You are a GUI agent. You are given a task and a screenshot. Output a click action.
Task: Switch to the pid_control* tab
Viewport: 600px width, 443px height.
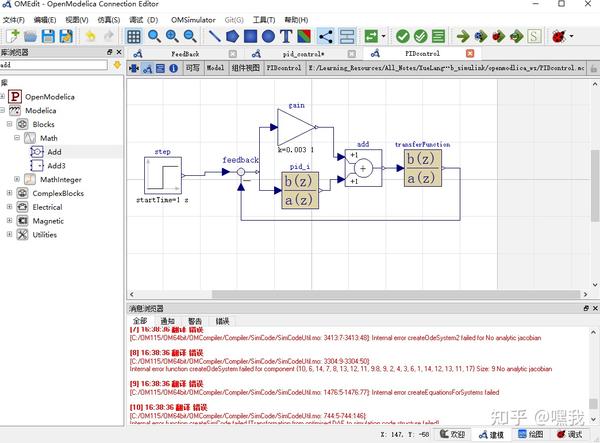[303, 54]
